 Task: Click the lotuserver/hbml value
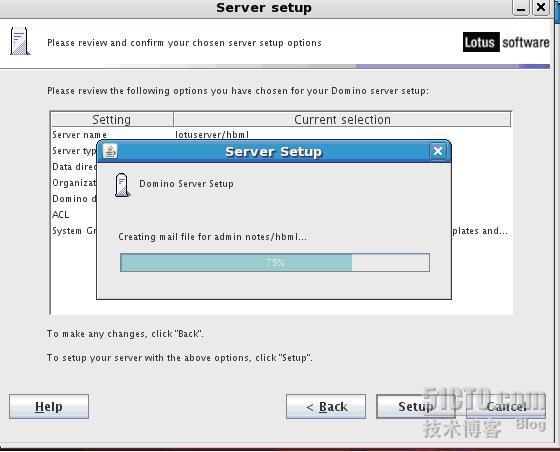(x=212, y=135)
